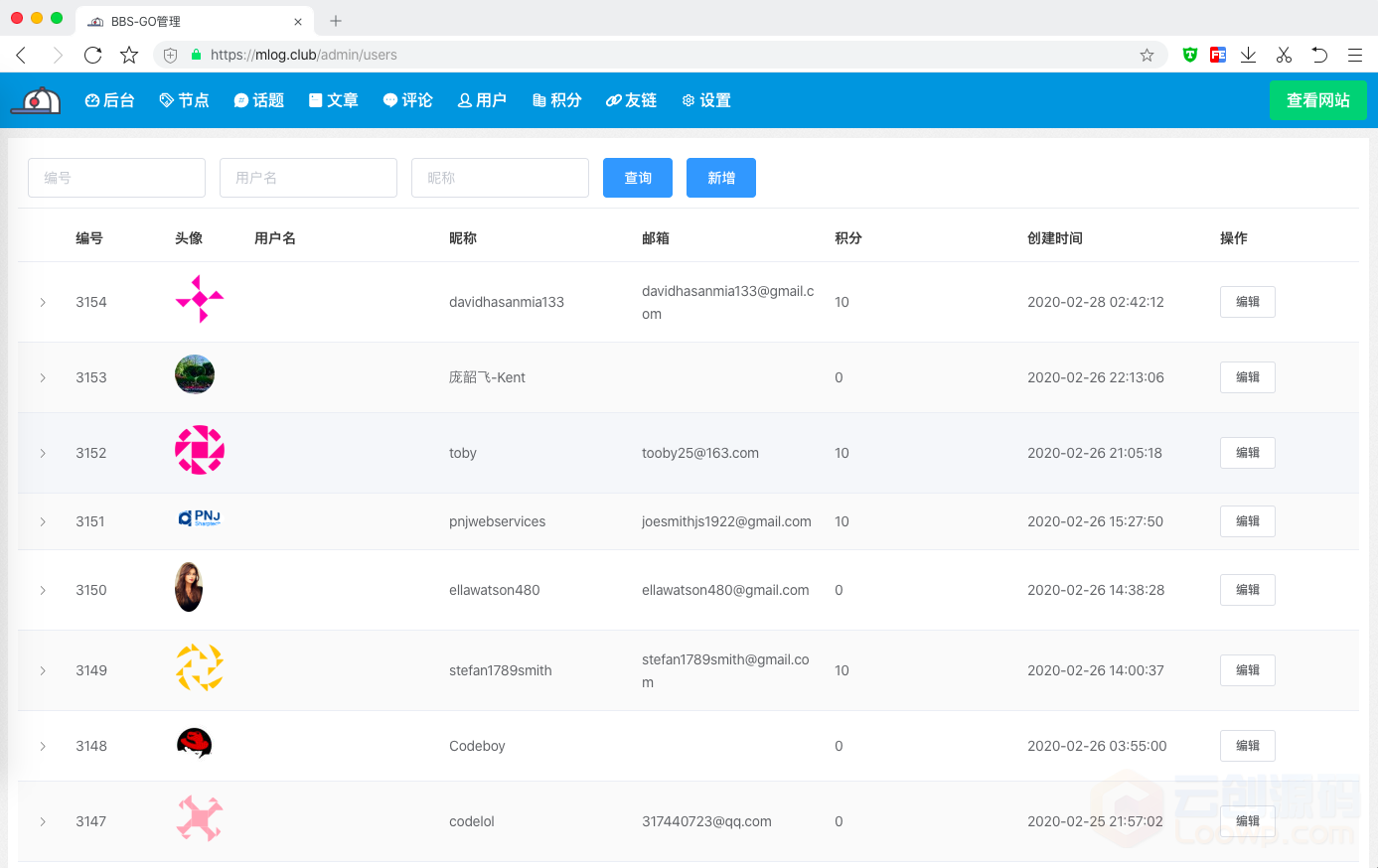Viewport: 1378px width, 868px height.
Task: Click email tooby25@163.com
Action: point(700,453)
